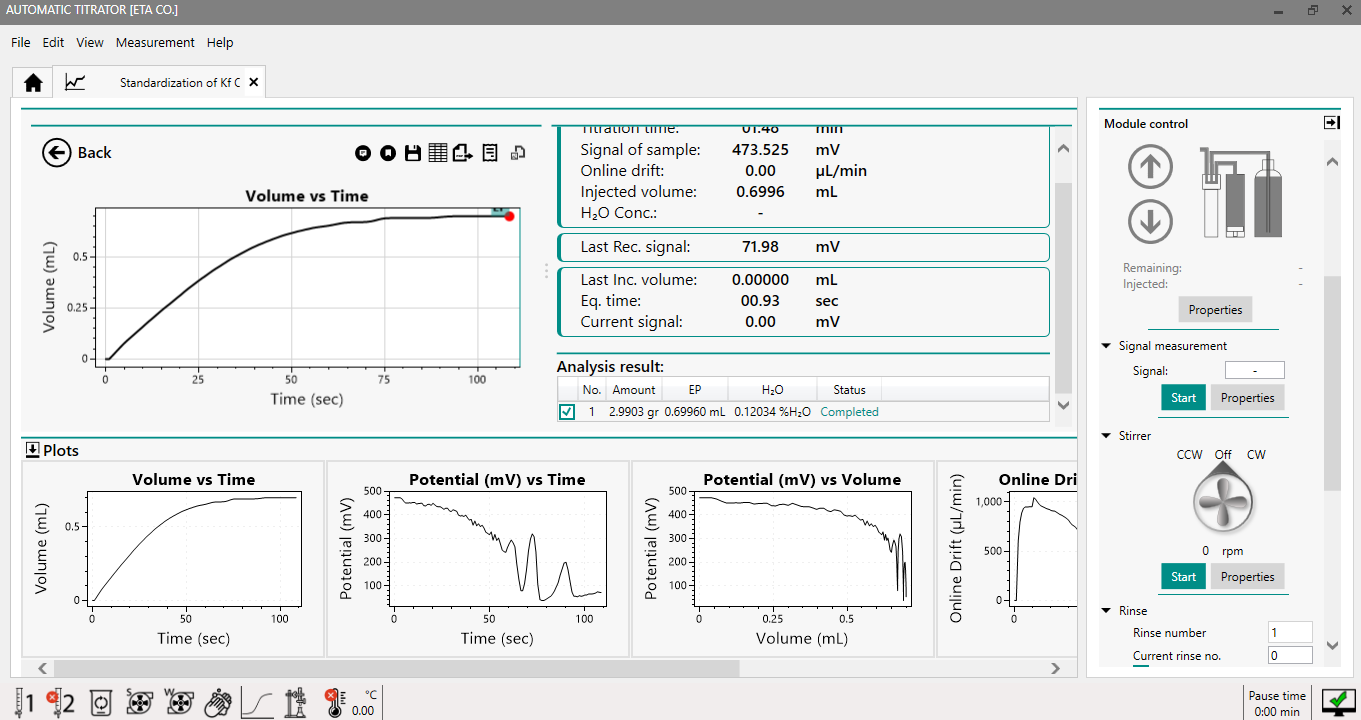Collapse the Stirrer section
Image resolution: width=1361 pixels, height=720 pixels.
[1106, 436]
